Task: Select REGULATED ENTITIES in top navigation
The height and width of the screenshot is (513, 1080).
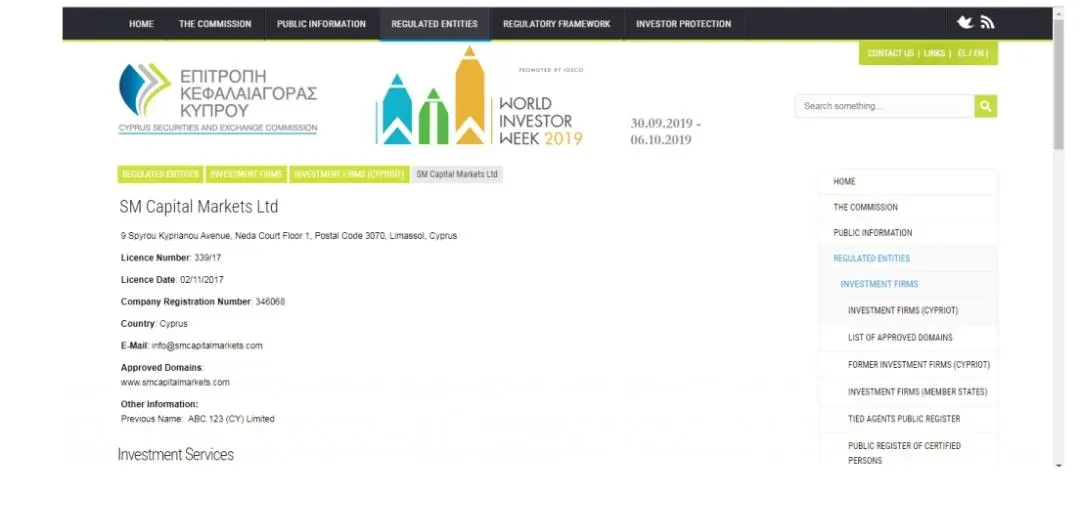Action: point(435,23)
